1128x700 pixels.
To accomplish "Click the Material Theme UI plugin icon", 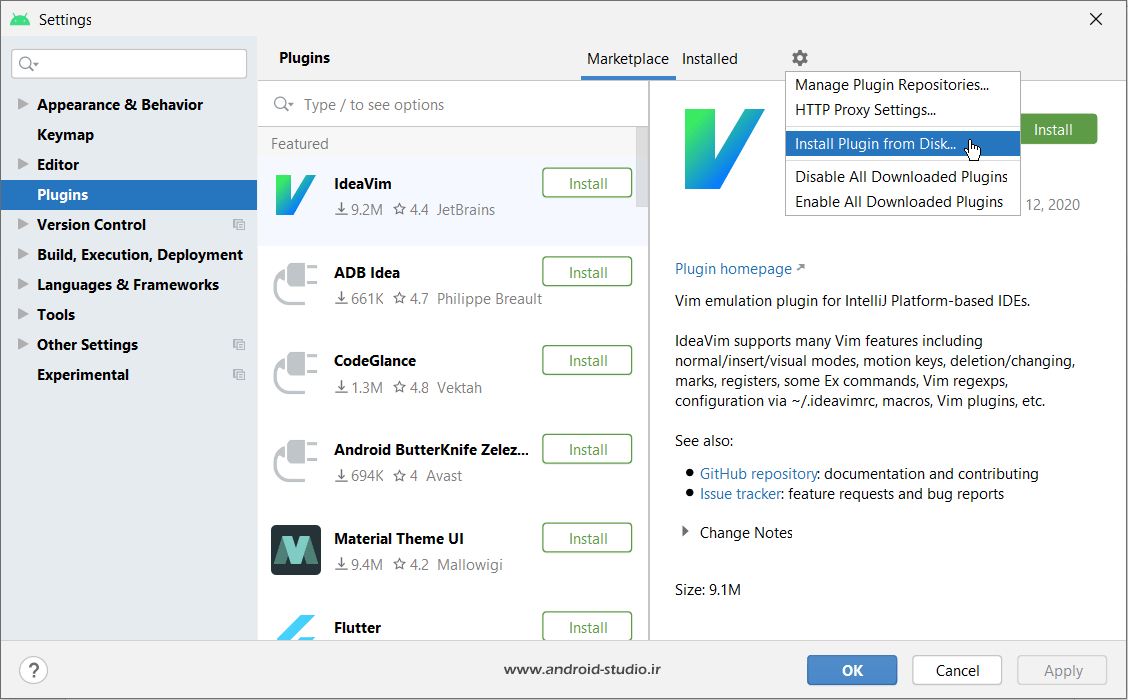I will (296, 550).
